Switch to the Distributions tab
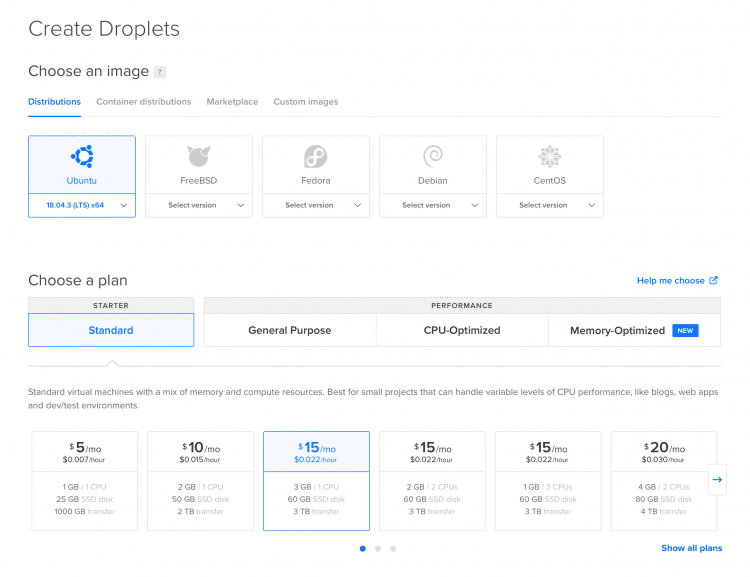This screenshot has width=750, height=577. click(x=55, y=102)
